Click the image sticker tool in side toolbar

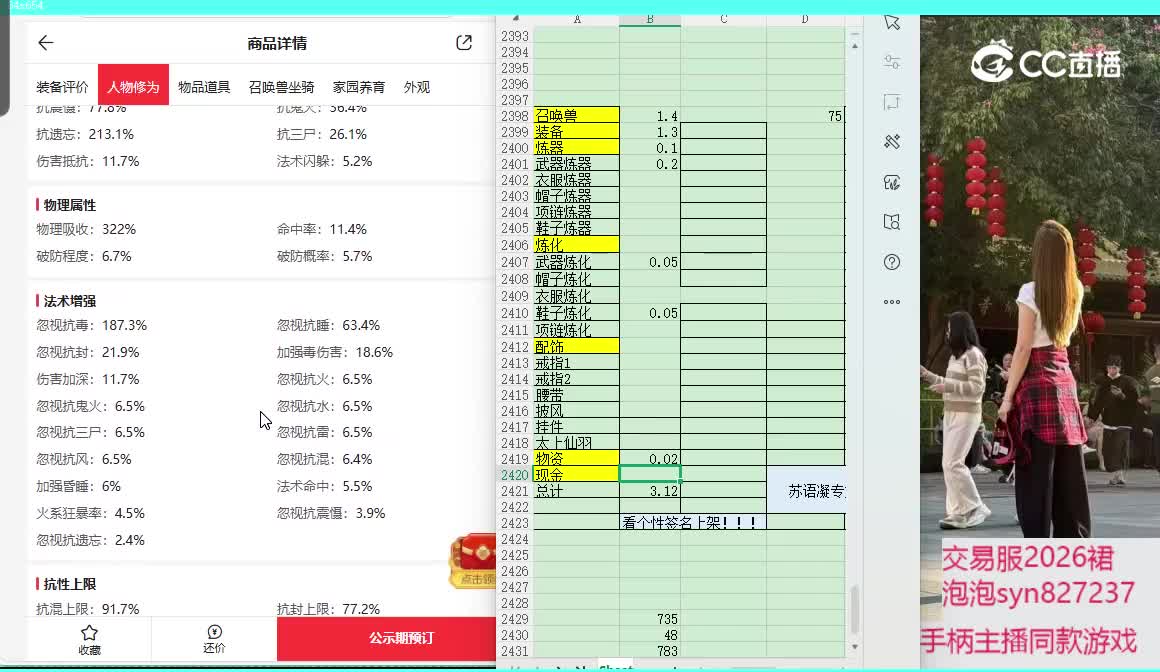click(892, 182)
